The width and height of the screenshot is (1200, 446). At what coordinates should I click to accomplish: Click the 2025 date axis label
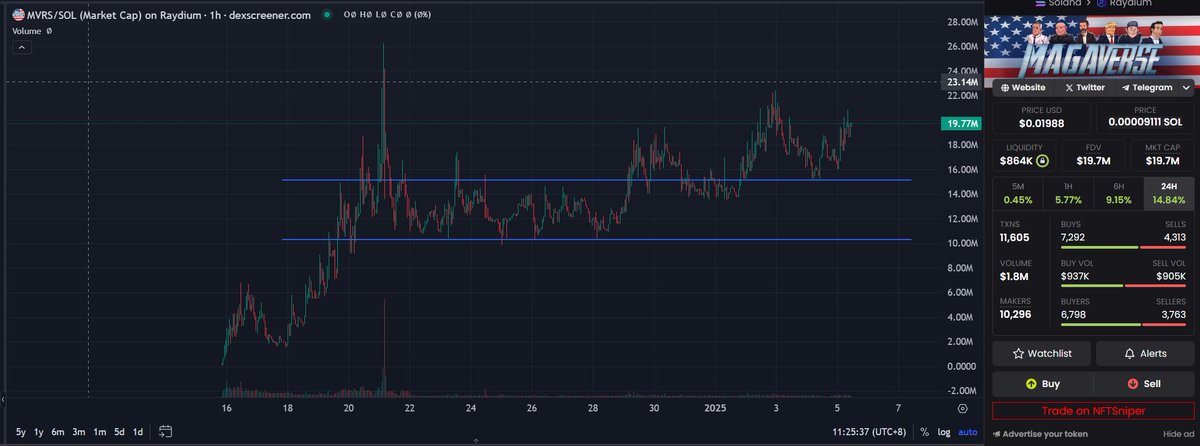pos(714,408)
